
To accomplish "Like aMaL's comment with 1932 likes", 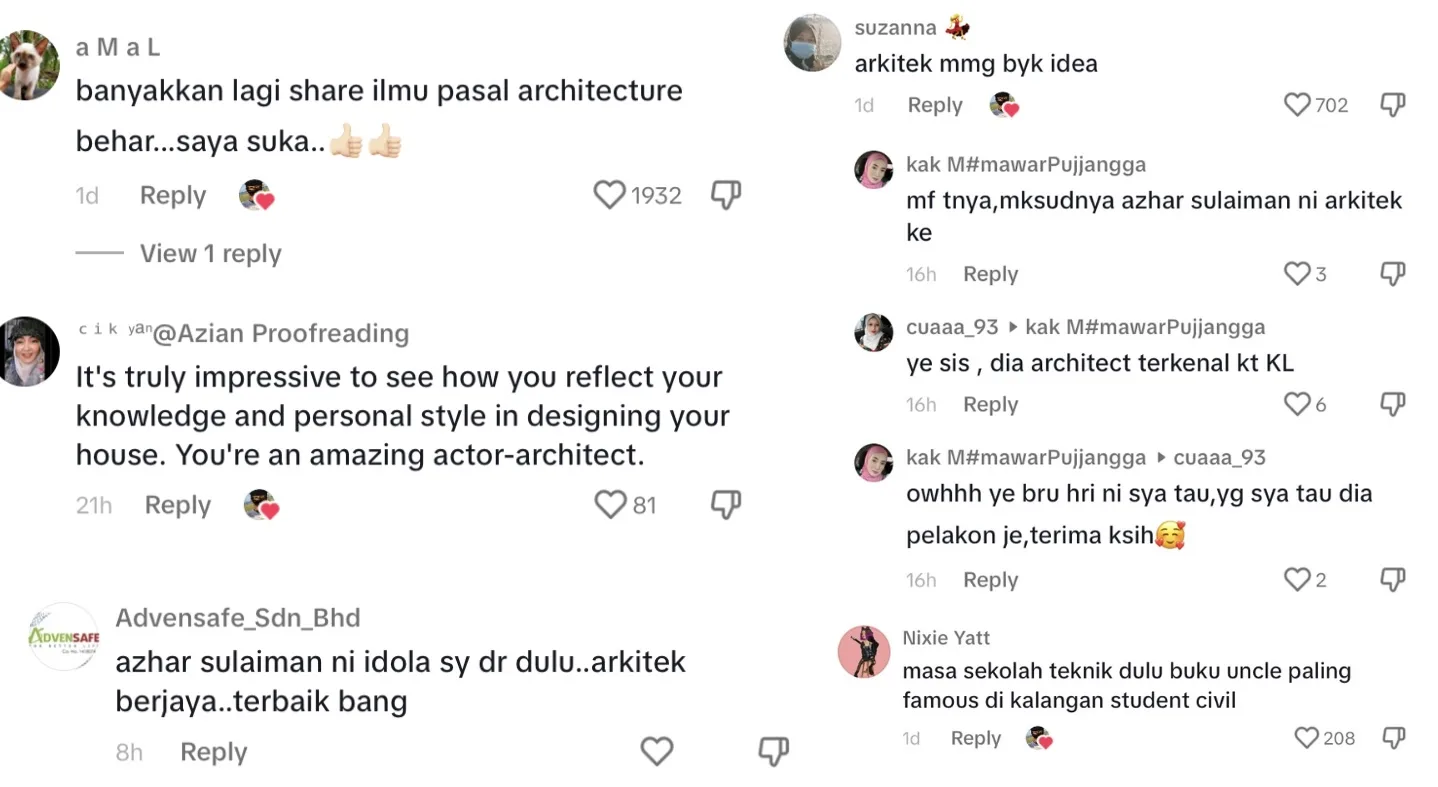I will 609,195.
